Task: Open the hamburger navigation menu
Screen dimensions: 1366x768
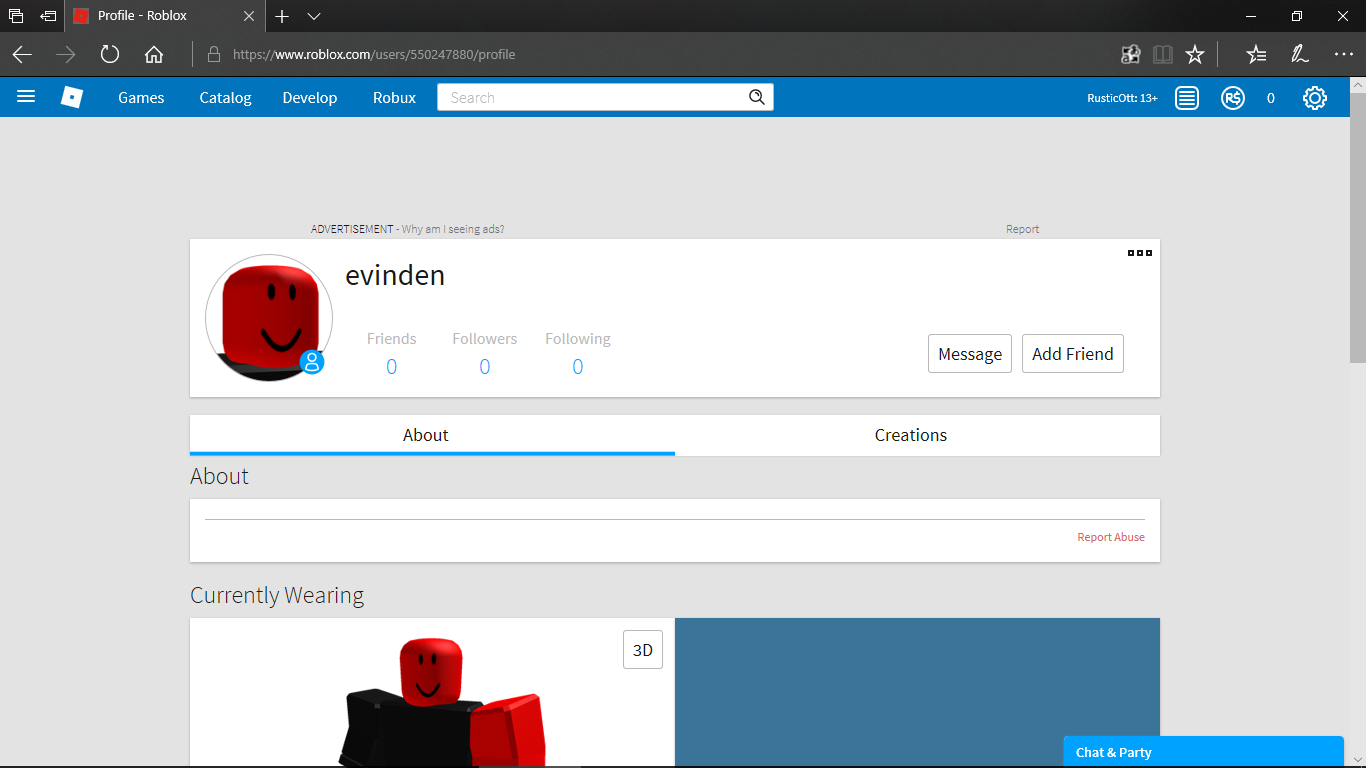Action: coord(26,97)
